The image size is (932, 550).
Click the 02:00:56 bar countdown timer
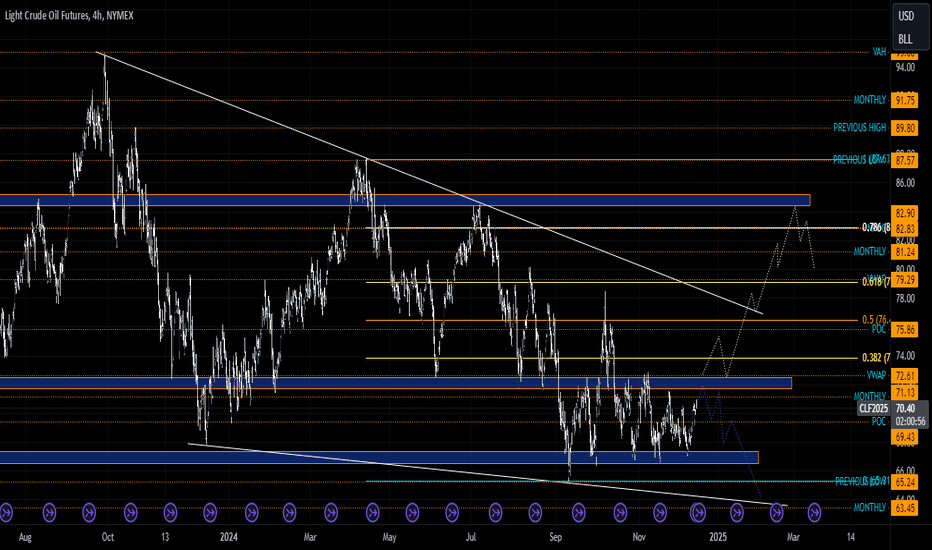click(x=910, y=422)
